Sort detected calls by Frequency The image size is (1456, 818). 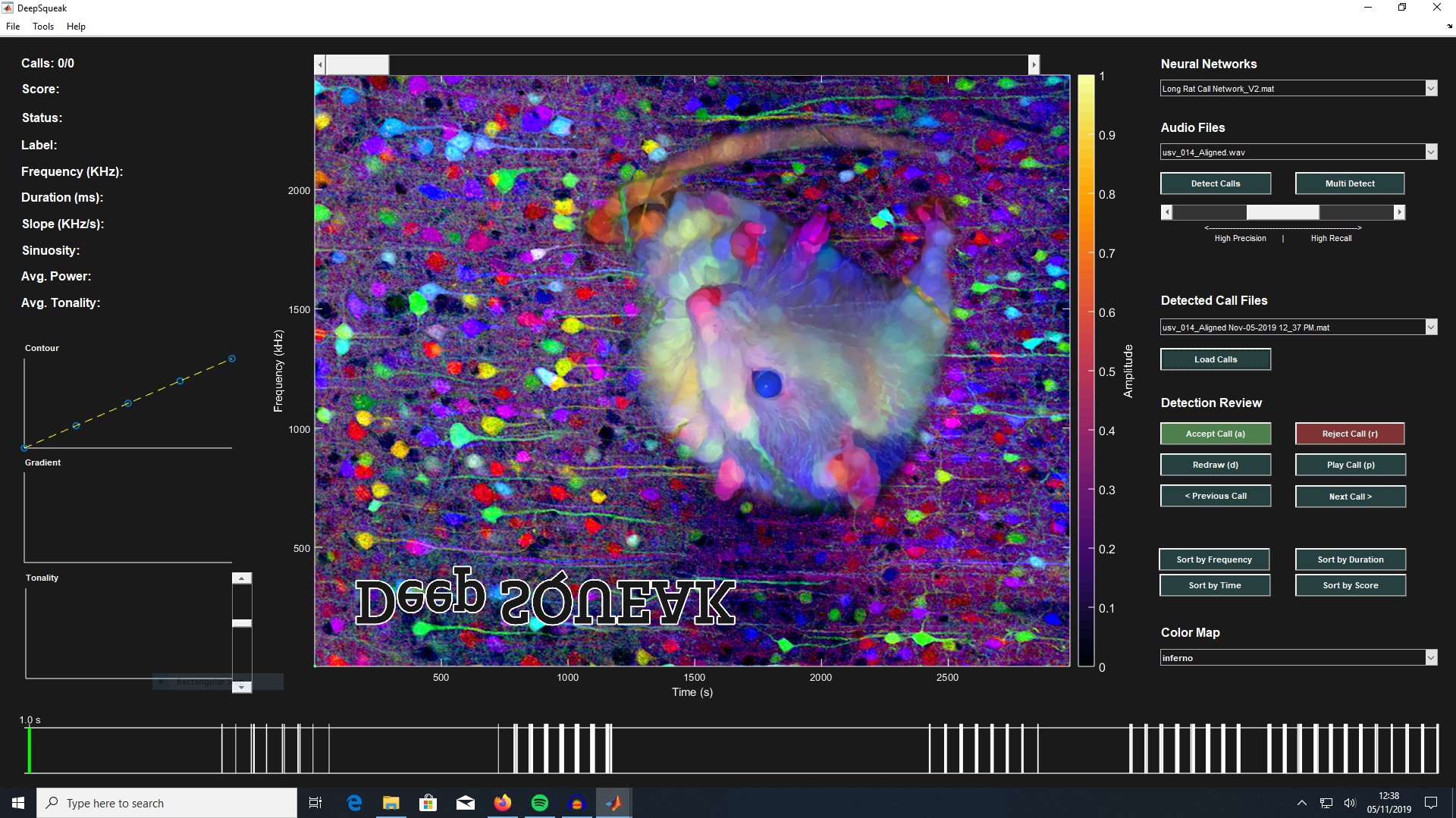[x=1213, y=559]
